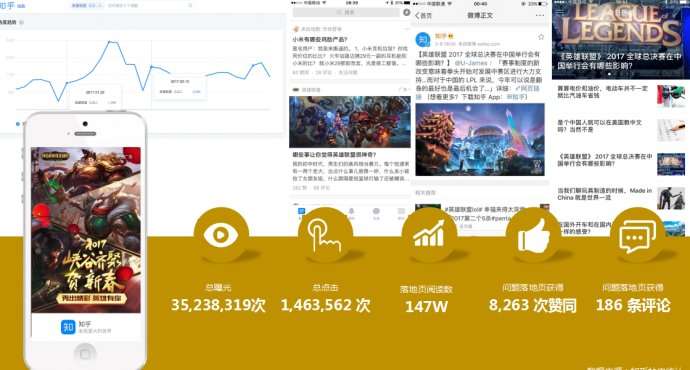Image resolution: width=690 pixels, height=370 pixels.
Task: Tap the 微博正文 page title
Action: [480, 15]
